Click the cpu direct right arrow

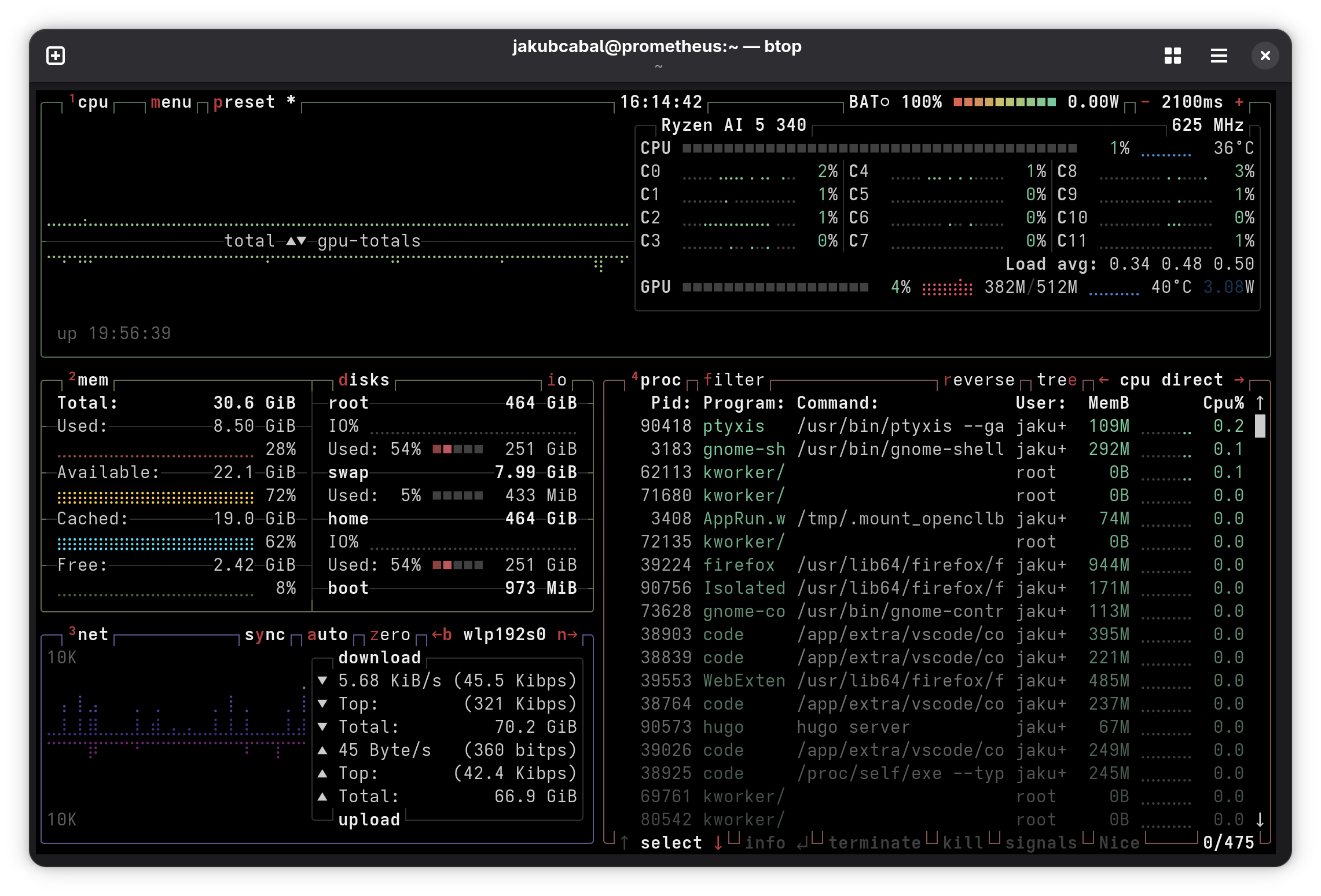(1241, 380)
